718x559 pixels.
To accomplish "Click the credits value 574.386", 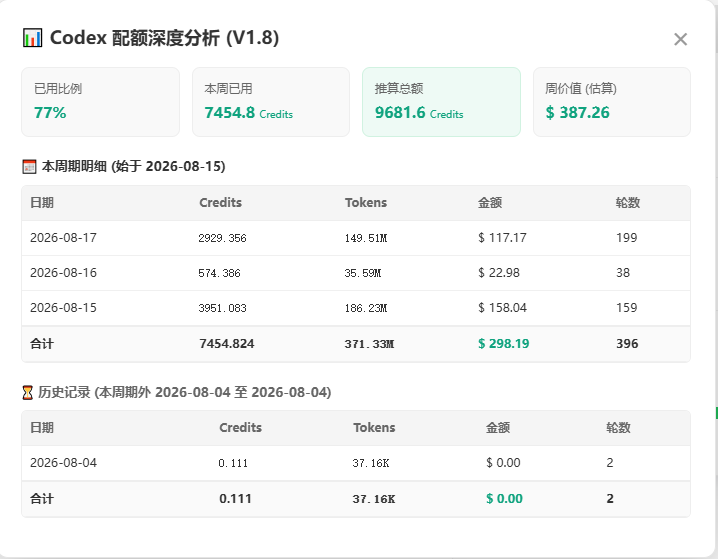I will pyautogui.click(x=219, y=273).
